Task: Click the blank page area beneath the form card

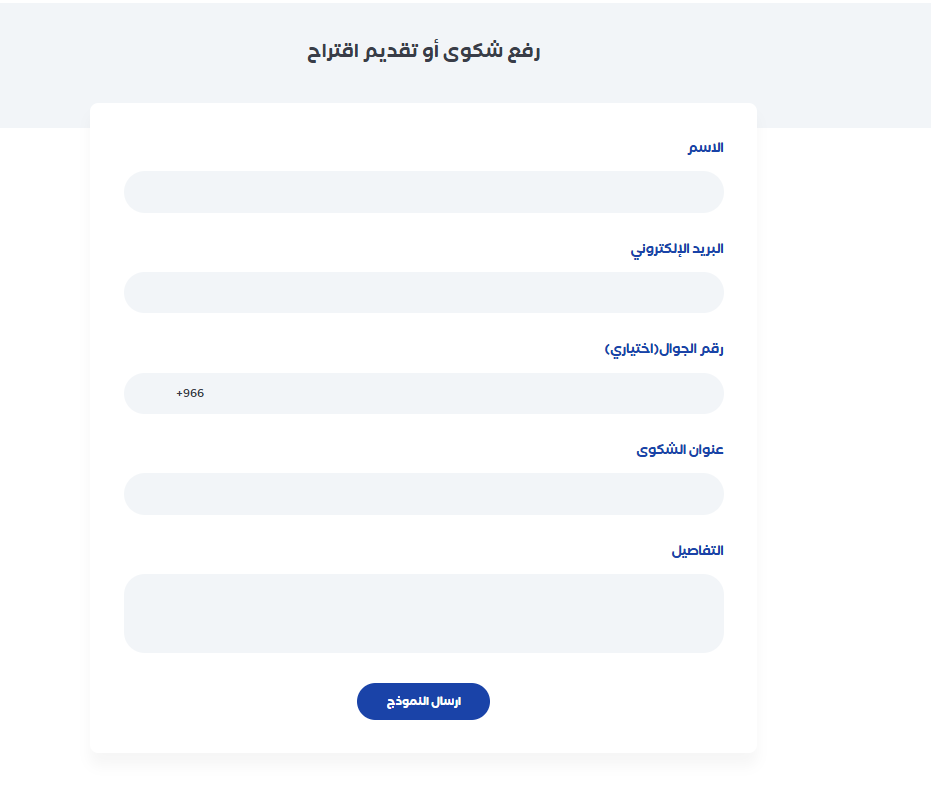Action: 423,785
